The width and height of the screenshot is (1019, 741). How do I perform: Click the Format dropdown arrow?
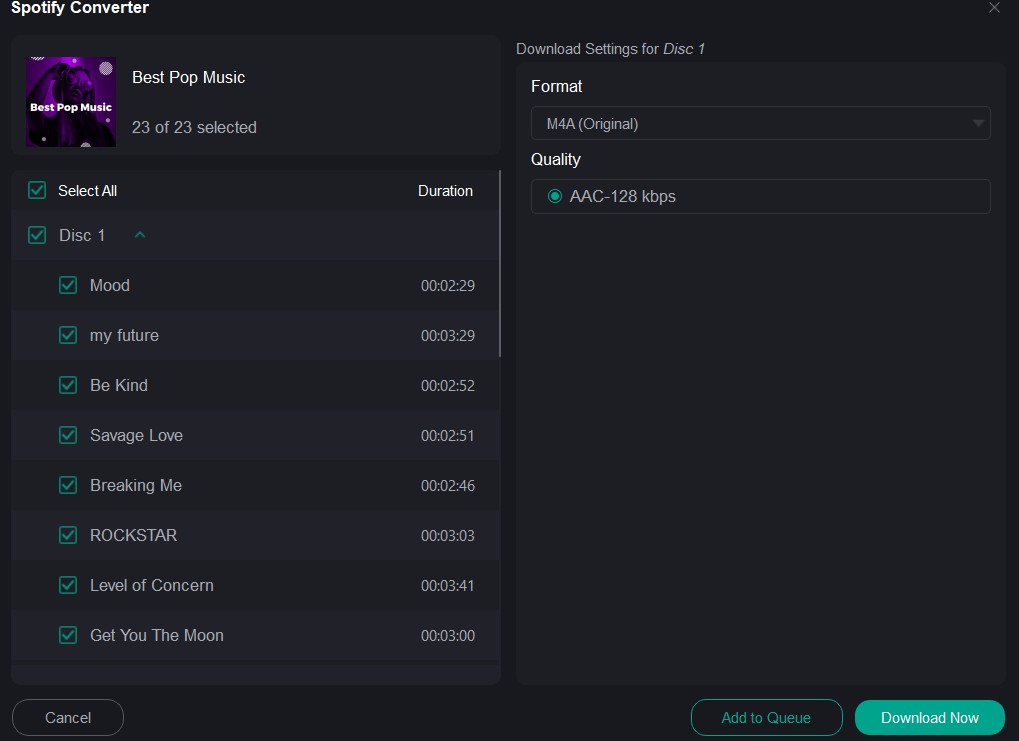[x=978, y=124]
